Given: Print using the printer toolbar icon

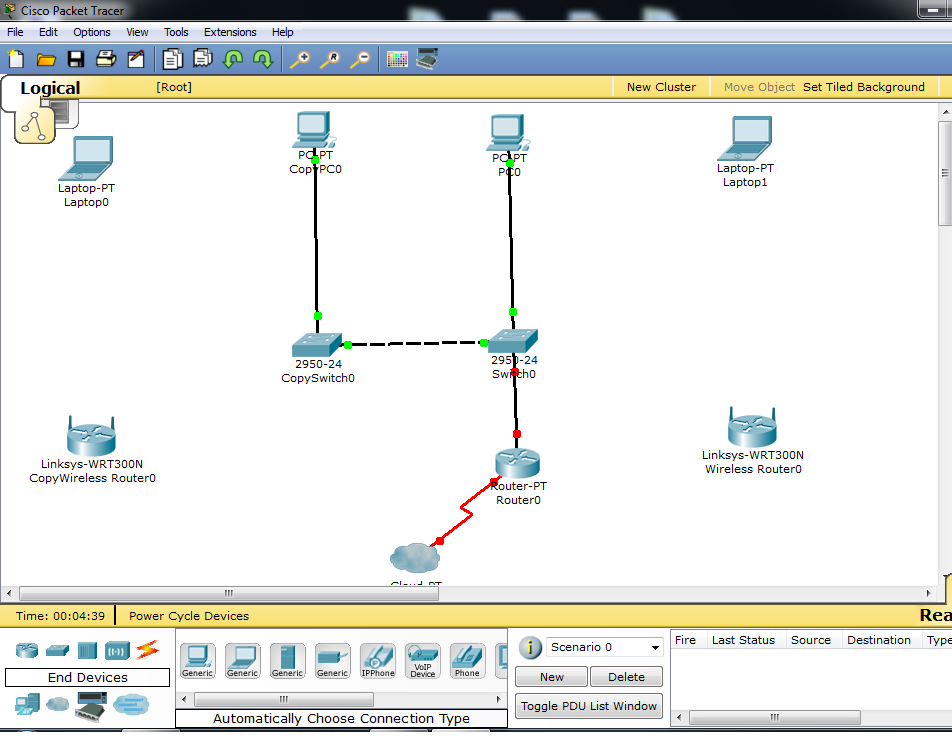Looking at the screenshot, I should coord(106,59).
